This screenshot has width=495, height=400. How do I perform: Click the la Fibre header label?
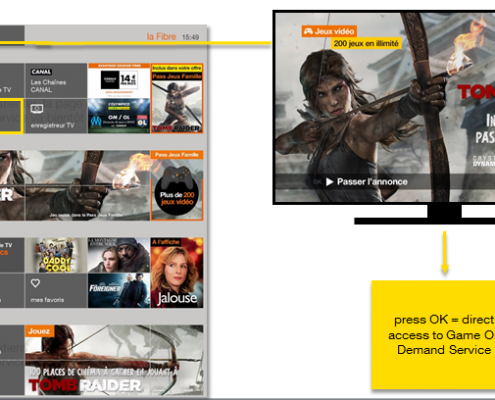coord(161,37)
